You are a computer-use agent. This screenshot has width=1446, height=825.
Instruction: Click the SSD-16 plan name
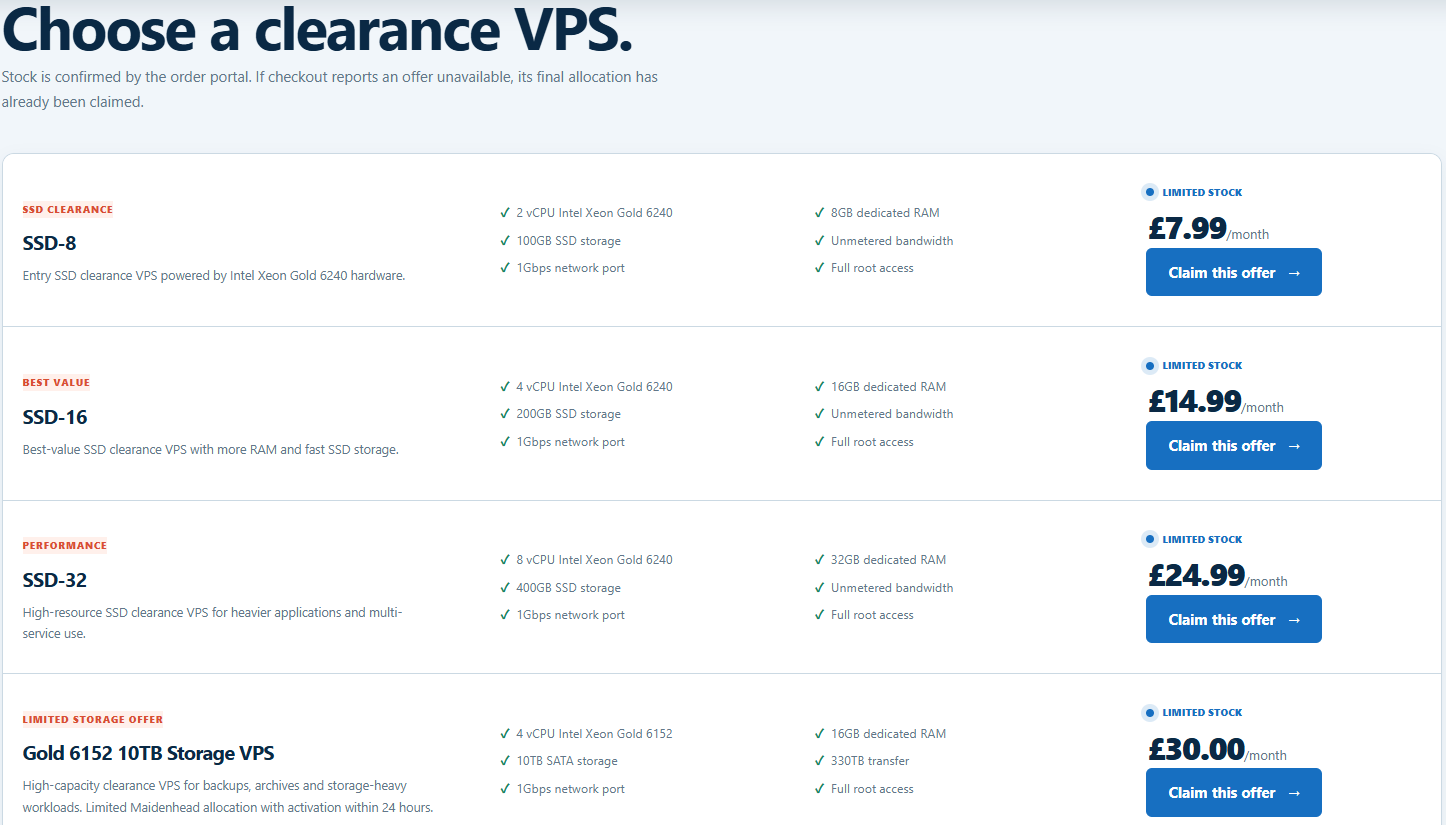(55, 417)
